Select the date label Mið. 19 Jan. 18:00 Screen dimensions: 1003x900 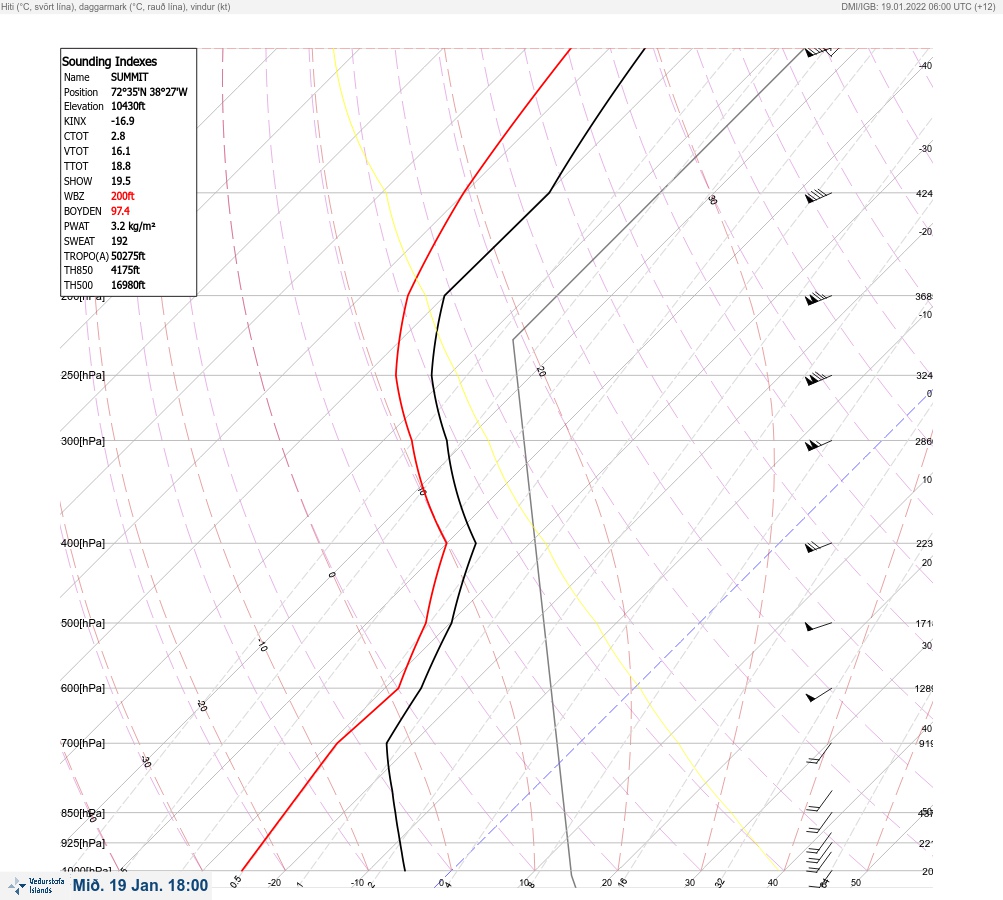pyautogui.click(x=140, y=885)
